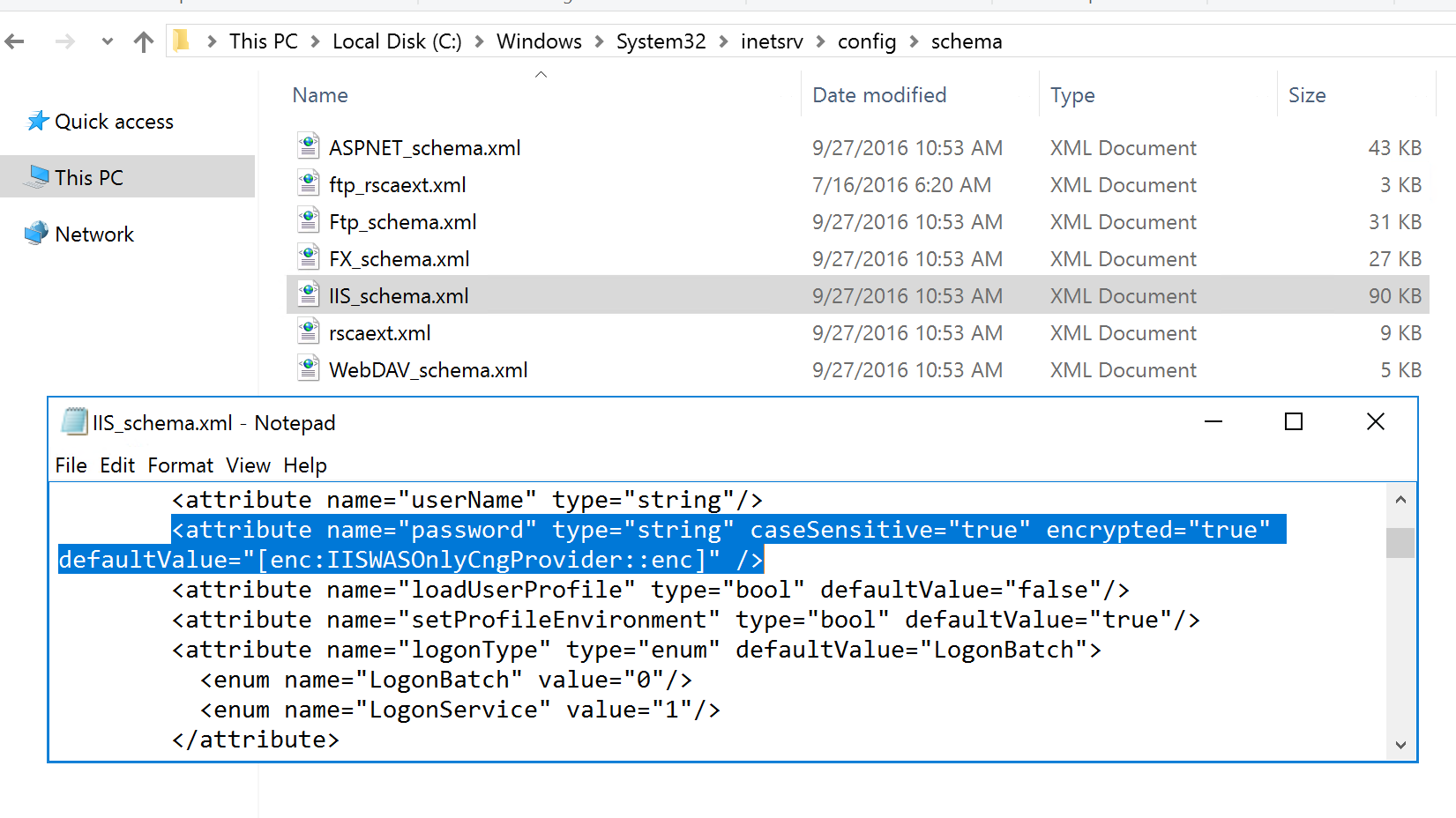This screenshot has width=1456, height=818.
Task: Click the Forward navigation arrow in Explorer
Action: point(65,41)
